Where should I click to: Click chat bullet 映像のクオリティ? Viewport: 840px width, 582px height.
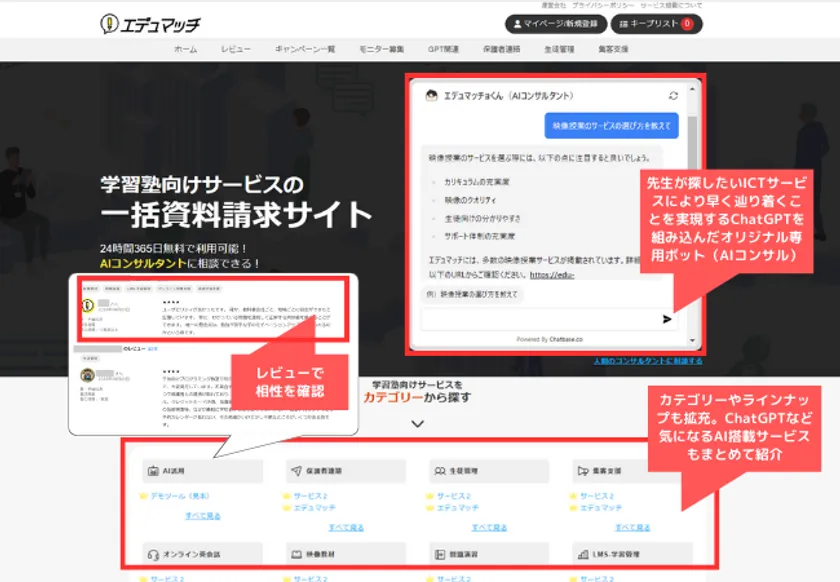(x=470, y=200)
